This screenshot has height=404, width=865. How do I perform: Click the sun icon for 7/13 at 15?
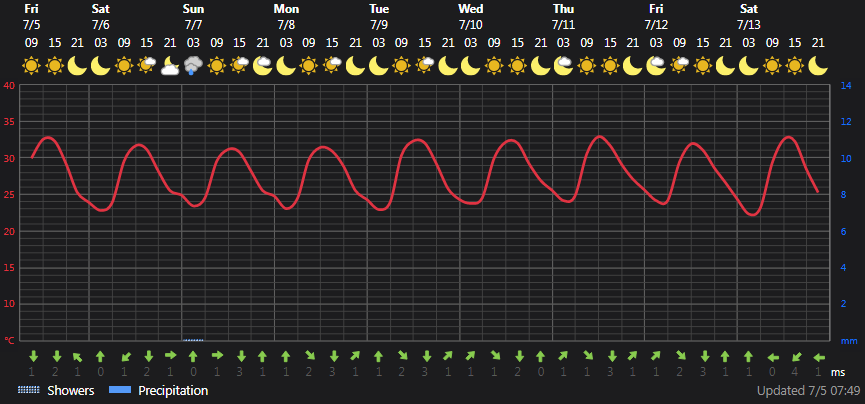(x=795, y=66)
